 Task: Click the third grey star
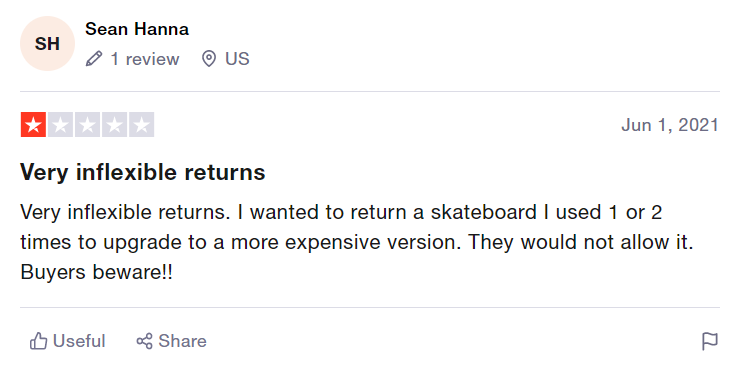click(x=87, y=125)
